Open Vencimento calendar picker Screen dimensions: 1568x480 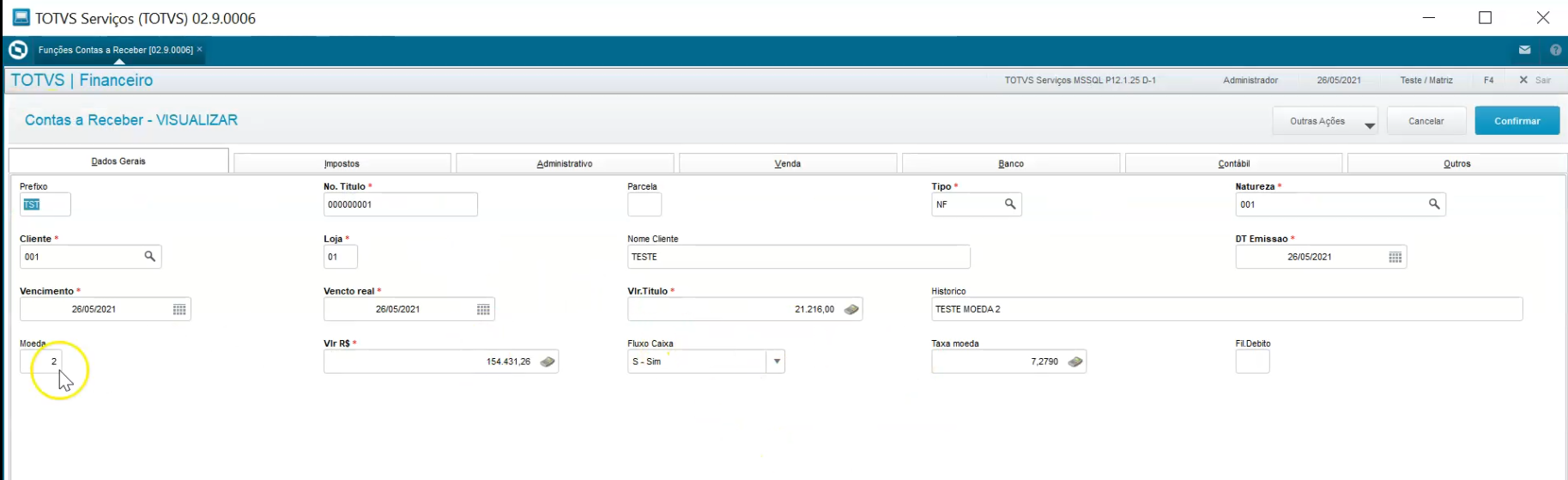179,309
